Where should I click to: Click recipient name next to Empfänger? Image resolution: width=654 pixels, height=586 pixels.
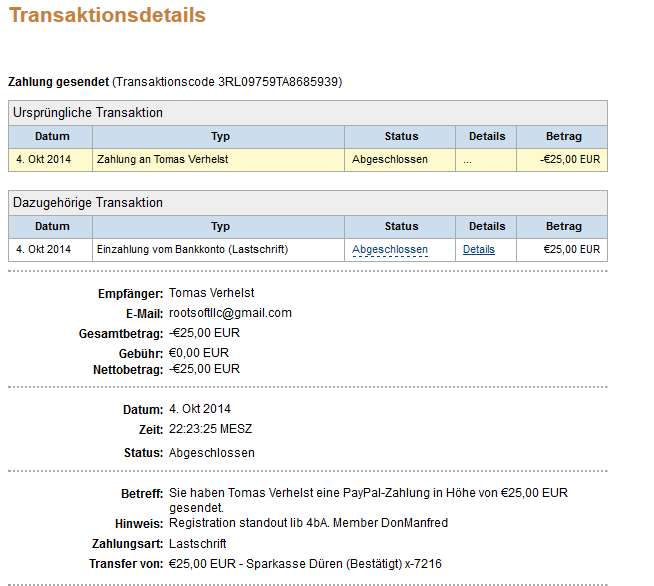coord(212,293)
